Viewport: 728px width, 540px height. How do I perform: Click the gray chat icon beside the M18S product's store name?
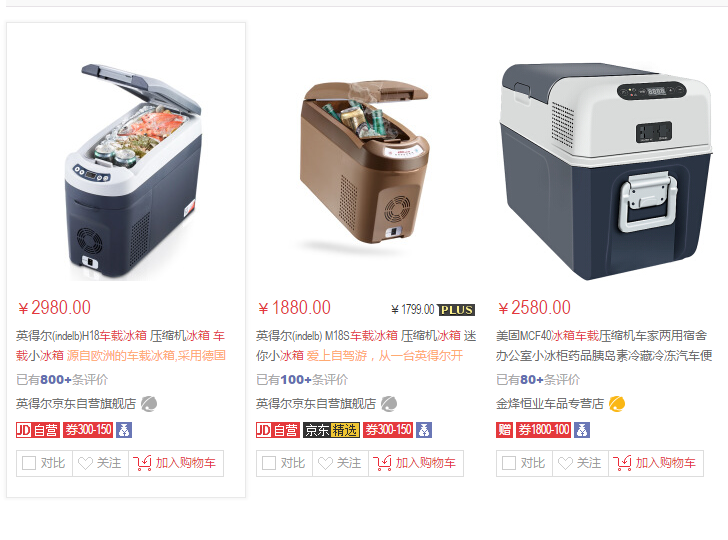[389, 404]
